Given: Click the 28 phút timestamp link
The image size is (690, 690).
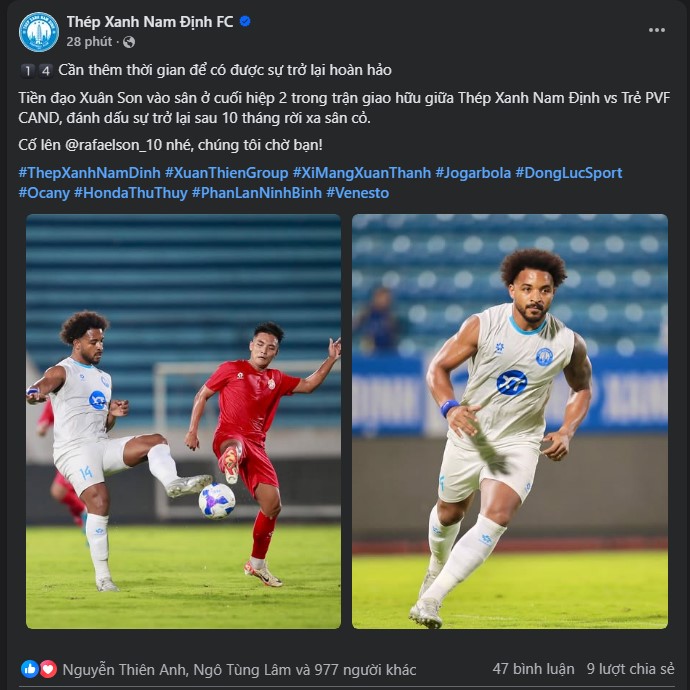Looking at the screenshot, I should click(x=89, y=42).
